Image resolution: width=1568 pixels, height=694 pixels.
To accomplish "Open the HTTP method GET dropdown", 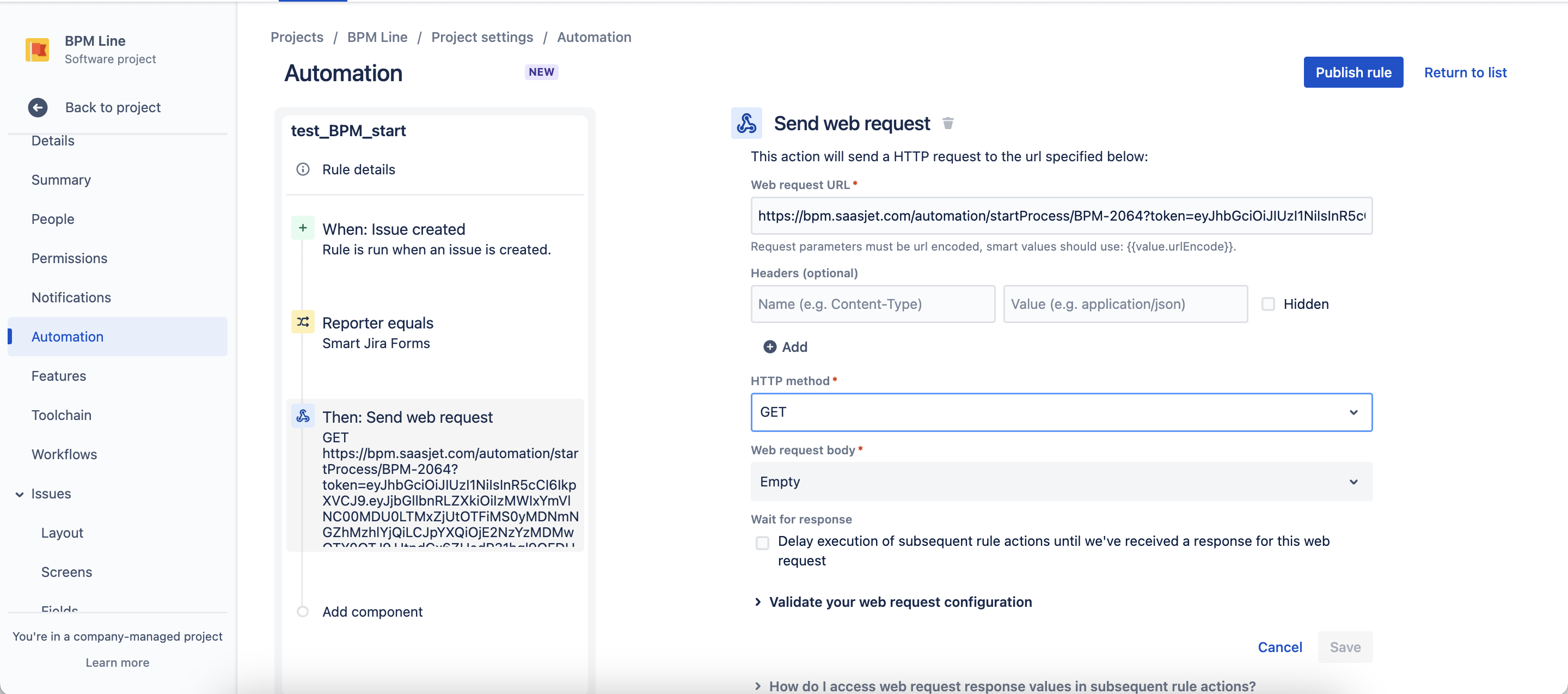I will pyautogui.click(x=1061, y=412).
